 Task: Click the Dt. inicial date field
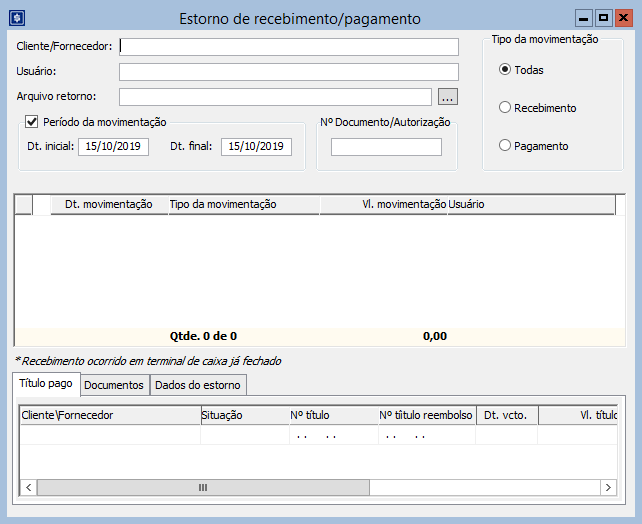point(113,146)
